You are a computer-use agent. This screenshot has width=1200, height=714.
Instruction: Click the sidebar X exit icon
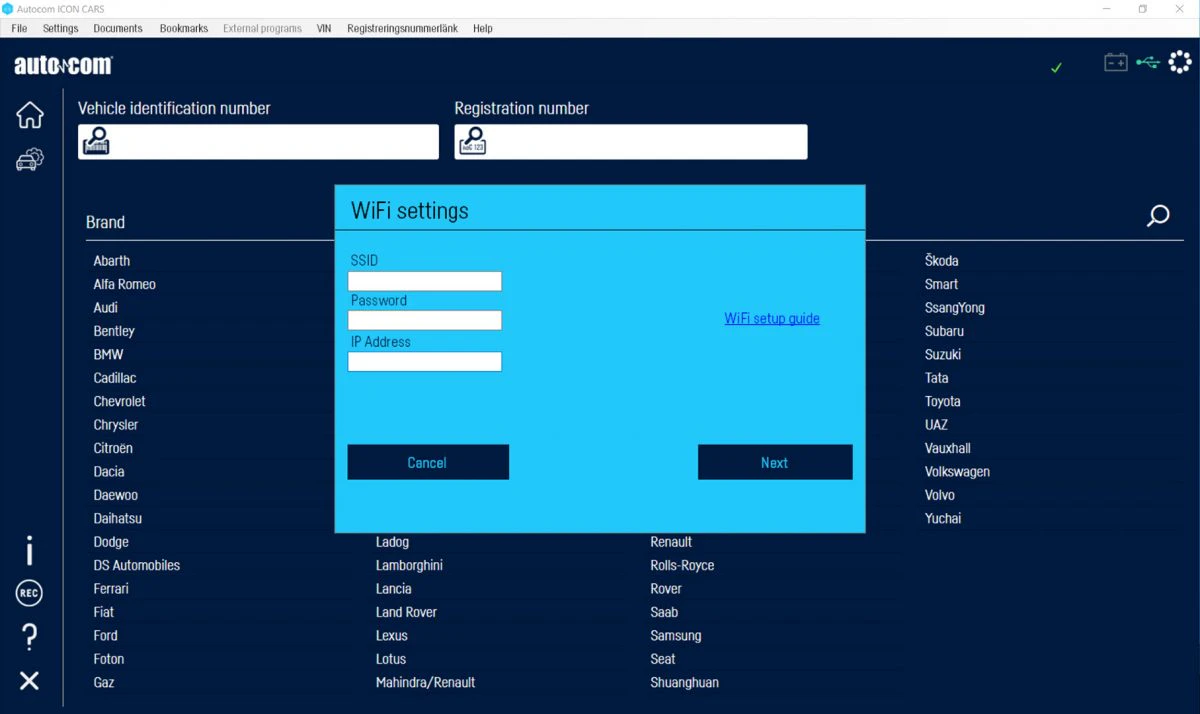click(x=30, y=681)
